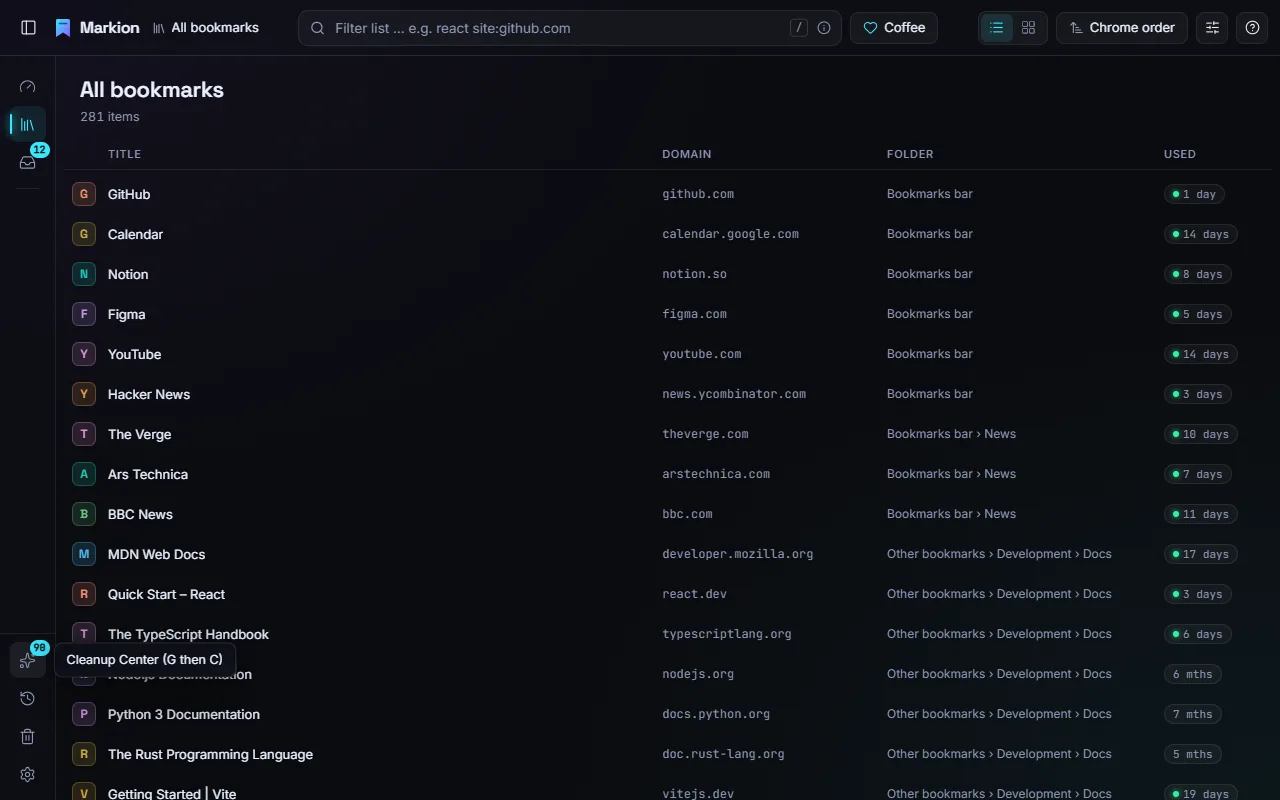Image resolution: width=1280 pixels, height=800 pixels.
Task: Click folder path of Rust Programming Language
Action: (999, 754)
